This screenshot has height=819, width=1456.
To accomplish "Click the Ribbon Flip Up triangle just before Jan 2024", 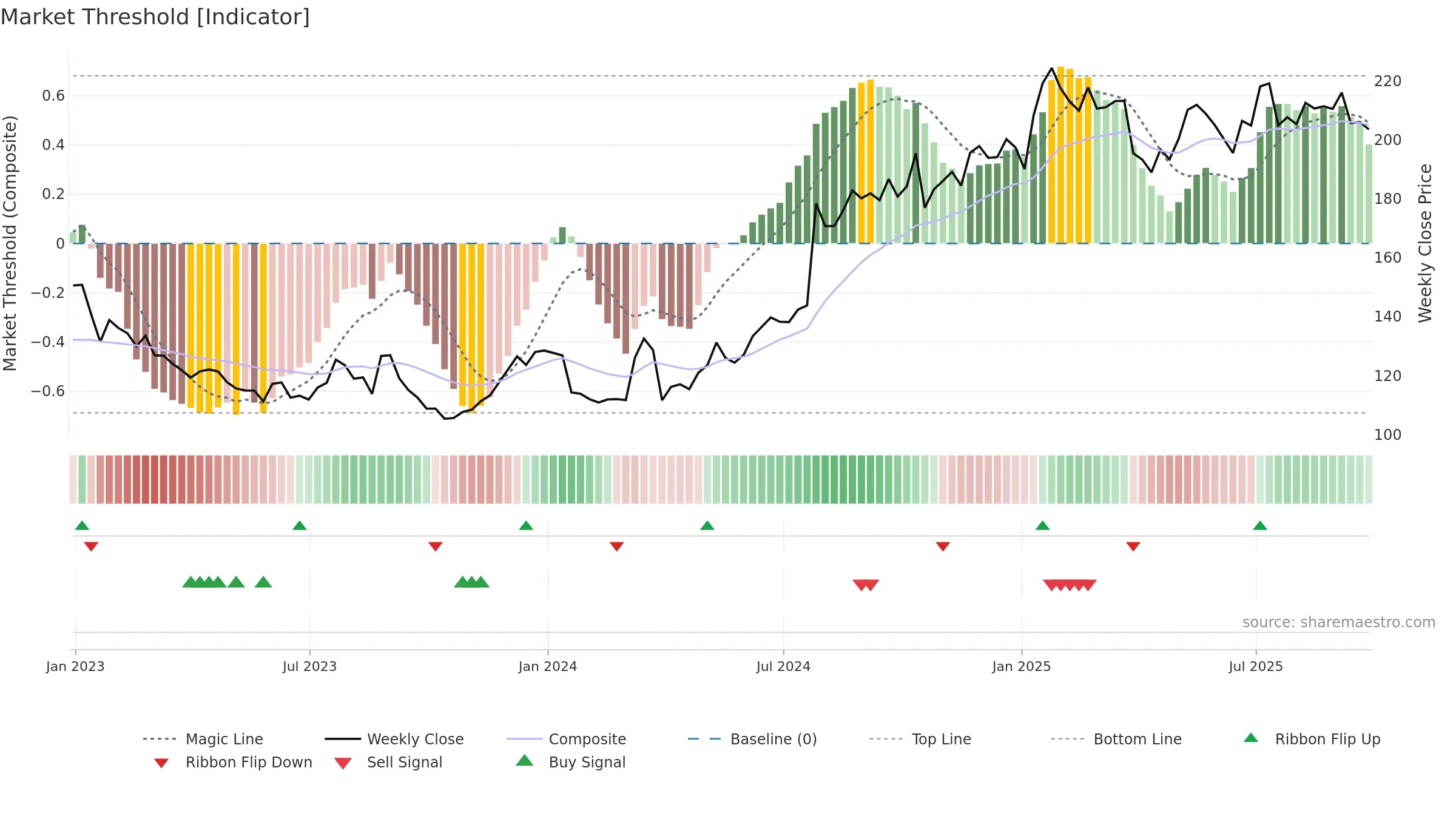I will pyautogui.click(x=526, y=525).
